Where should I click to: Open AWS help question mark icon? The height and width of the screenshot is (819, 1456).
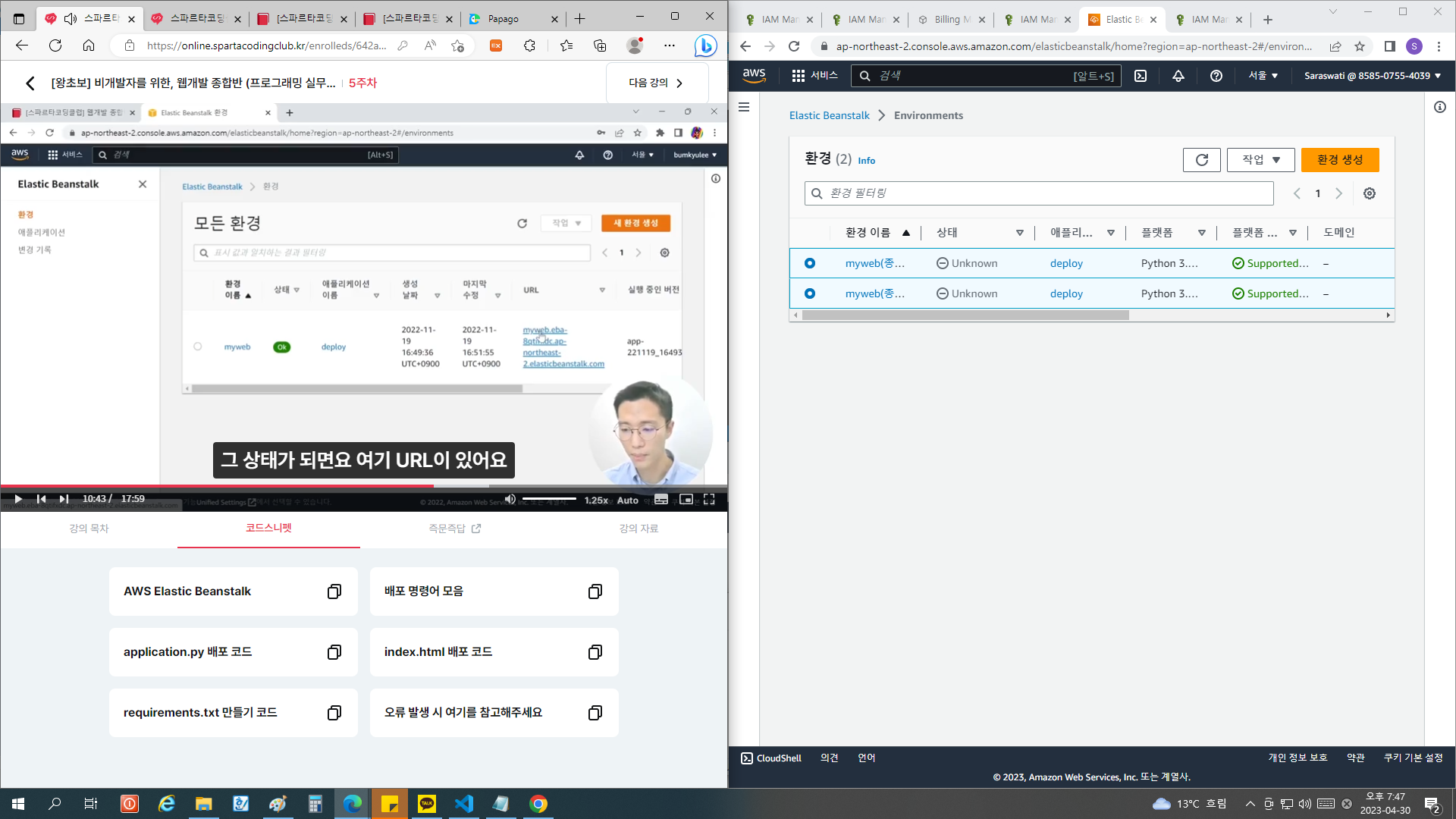click(x=1216, y=76)
